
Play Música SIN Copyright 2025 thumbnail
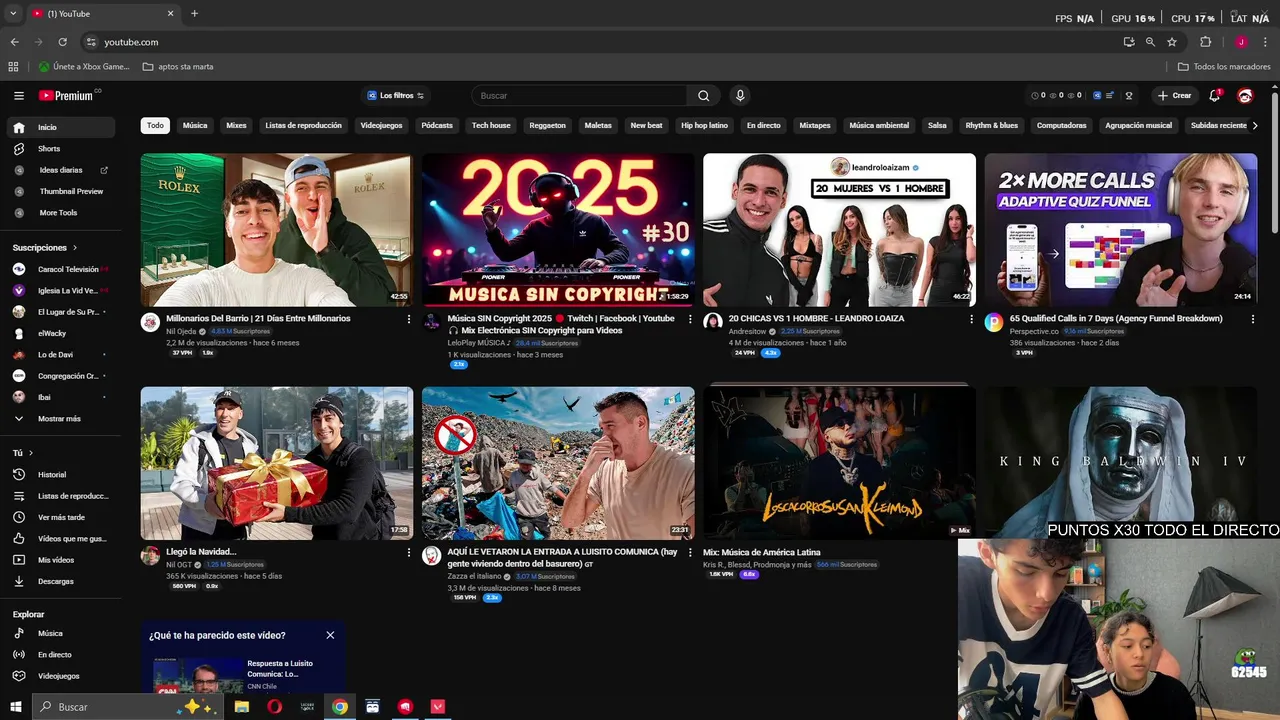tap(558, 230)
